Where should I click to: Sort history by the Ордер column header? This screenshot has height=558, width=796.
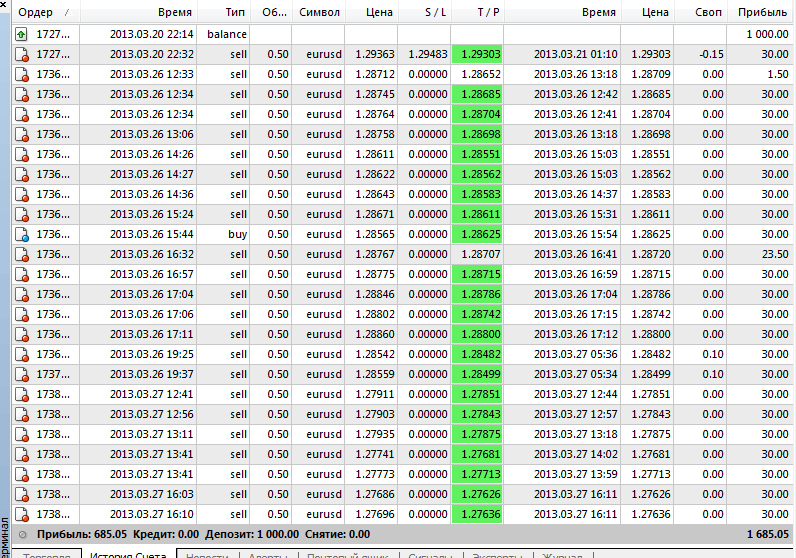tap(46, 12)
